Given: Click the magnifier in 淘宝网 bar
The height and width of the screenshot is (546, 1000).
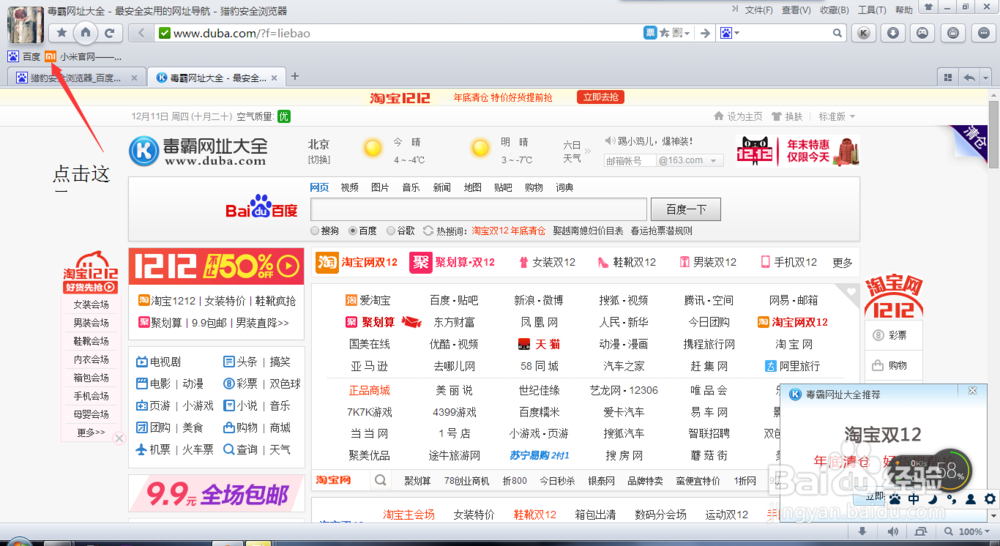Looking at the screenshot, I should pos(380,480).
